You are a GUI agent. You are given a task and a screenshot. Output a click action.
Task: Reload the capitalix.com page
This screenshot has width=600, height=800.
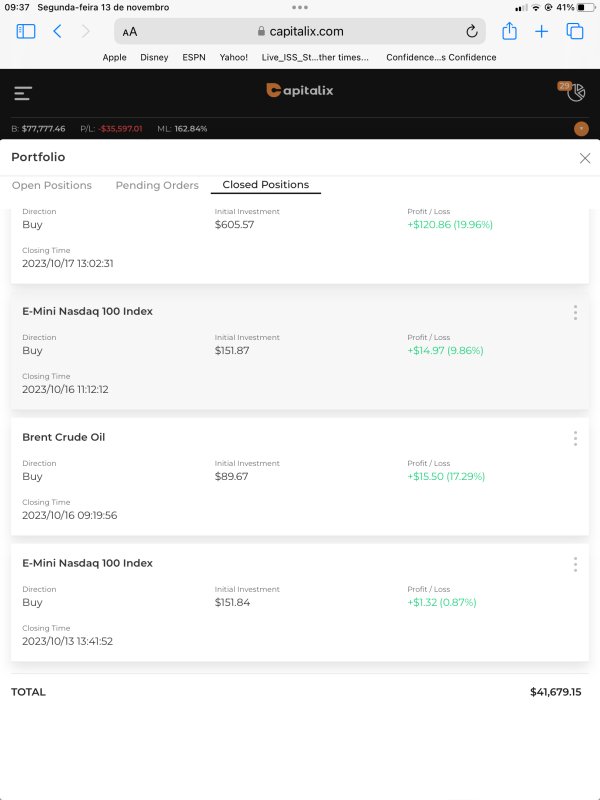click(x=472, y=31)
